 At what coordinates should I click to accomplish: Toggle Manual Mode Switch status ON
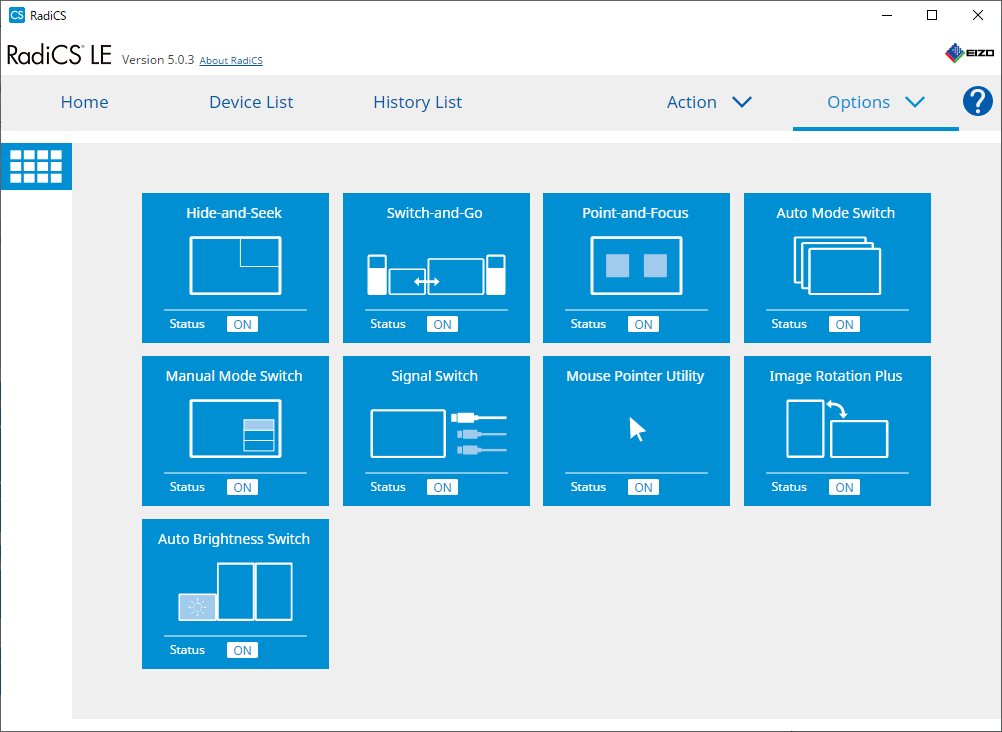pyautogui.click(x=242, y=487)
